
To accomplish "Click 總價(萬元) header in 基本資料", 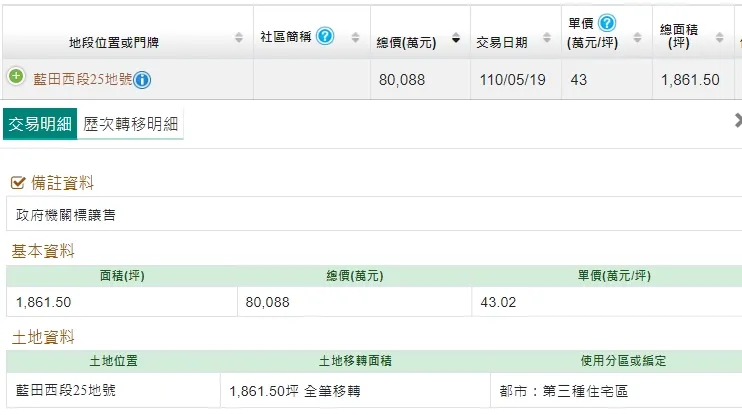I will (x=354, y=275).
